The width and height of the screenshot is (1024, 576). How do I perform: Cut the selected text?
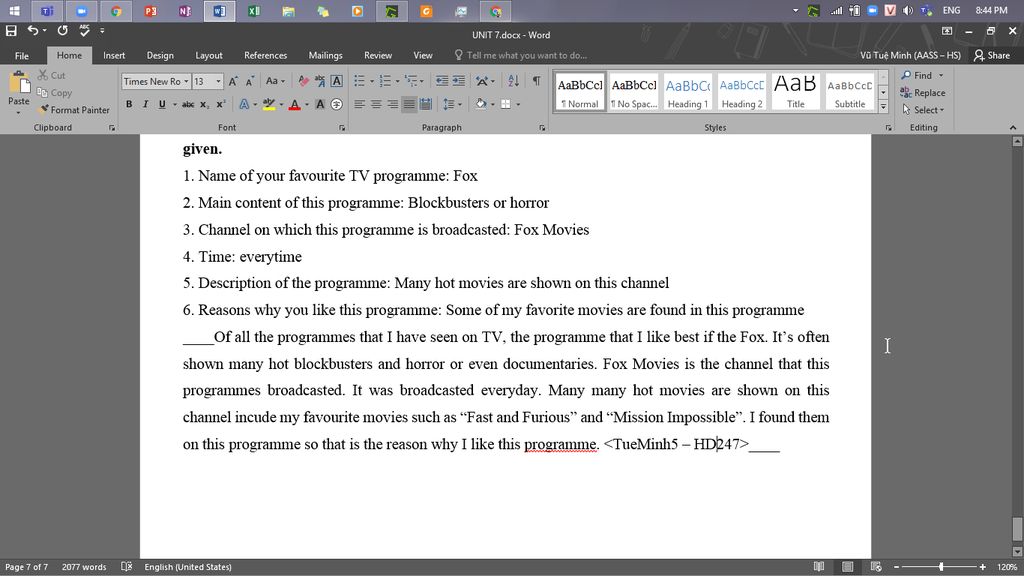[52, 75]
